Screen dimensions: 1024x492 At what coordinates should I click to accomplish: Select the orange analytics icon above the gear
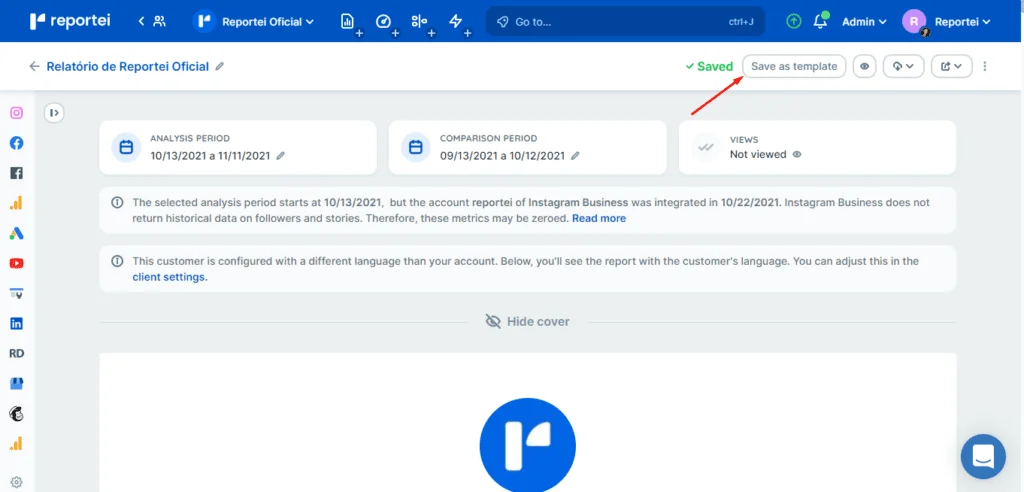coord(16,444)
